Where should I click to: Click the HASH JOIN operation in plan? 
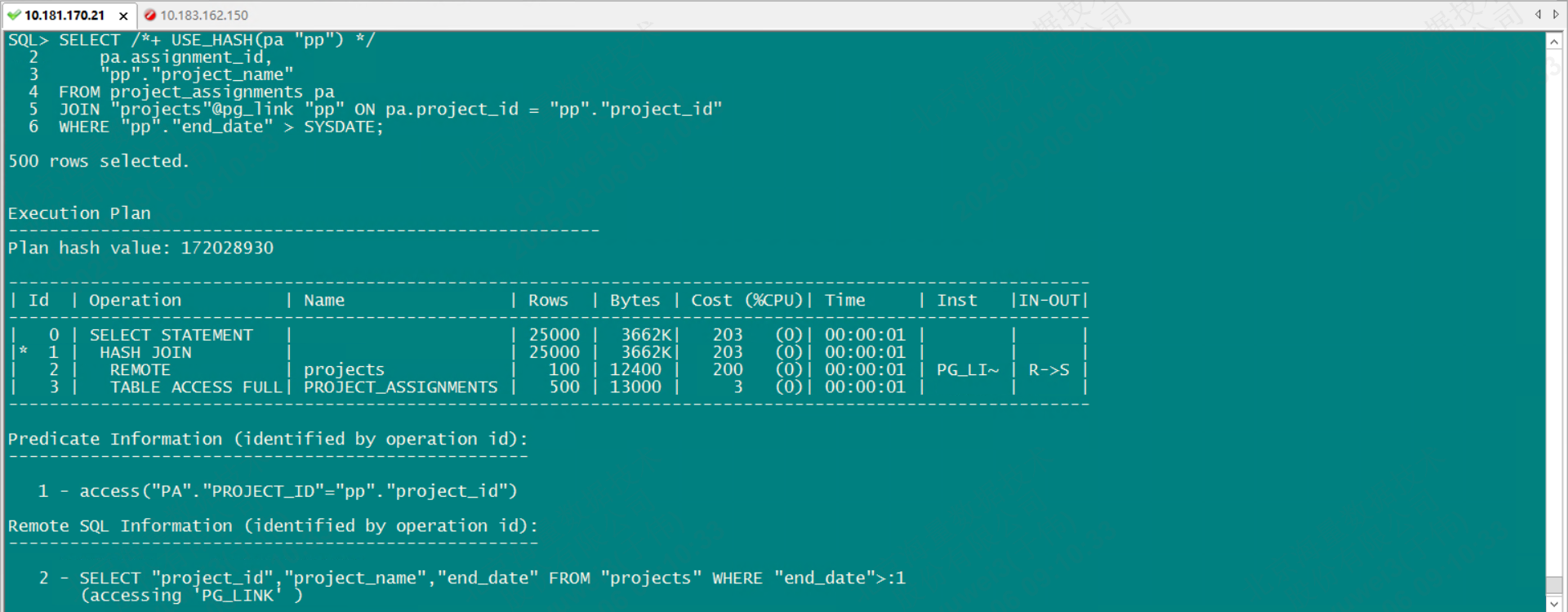coord(145,352)
